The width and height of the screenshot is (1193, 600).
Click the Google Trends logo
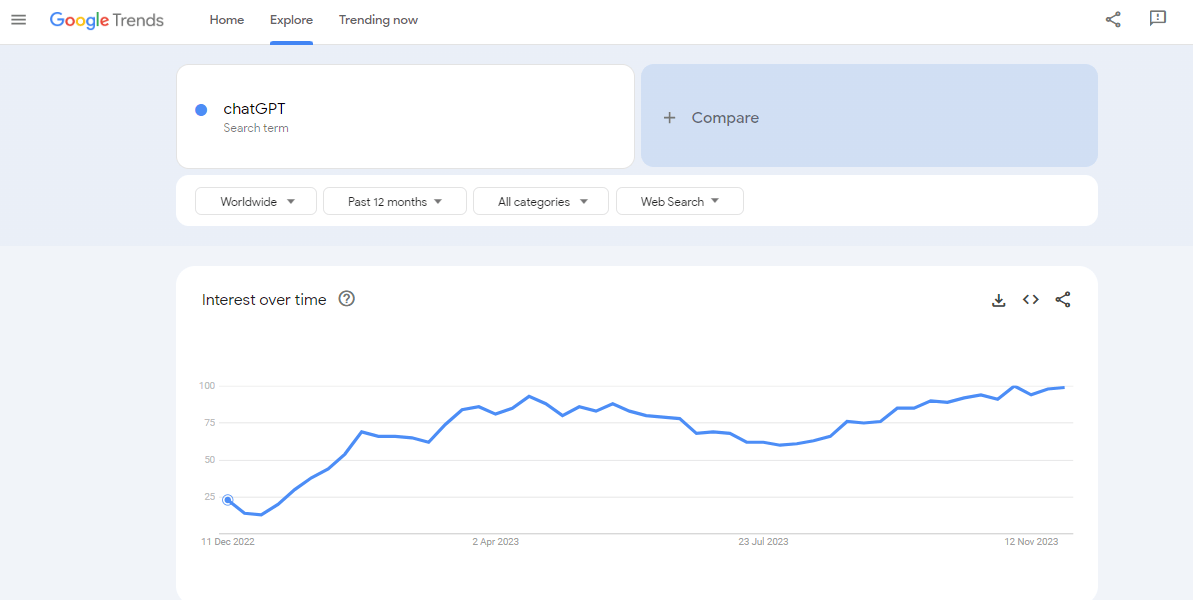pyautogui.click(x=107, y=21)
